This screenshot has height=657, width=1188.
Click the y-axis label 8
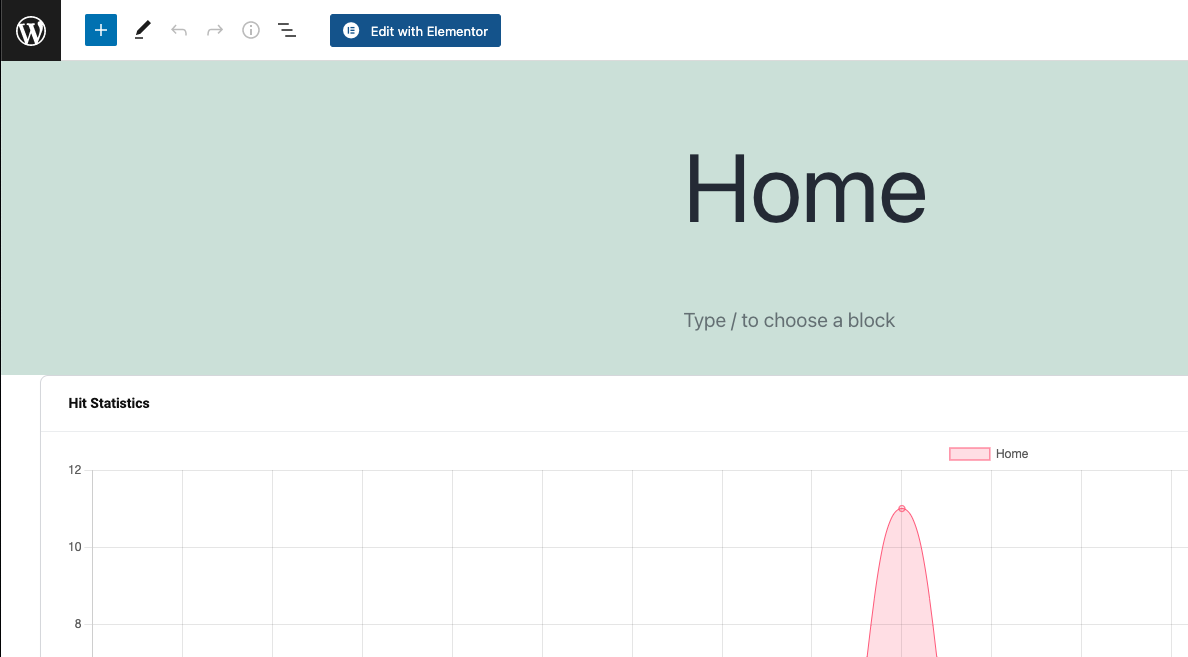(x=77, y=624)
